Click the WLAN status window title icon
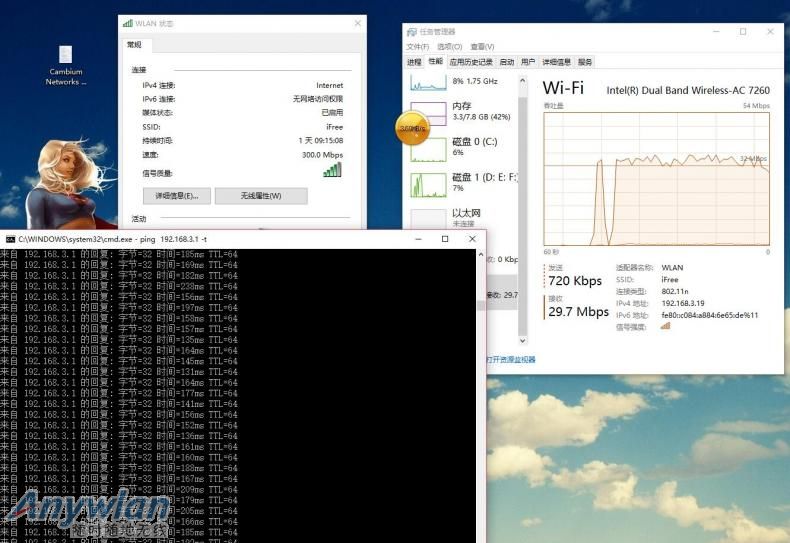The image size is (790, 543). click(128, 23)
